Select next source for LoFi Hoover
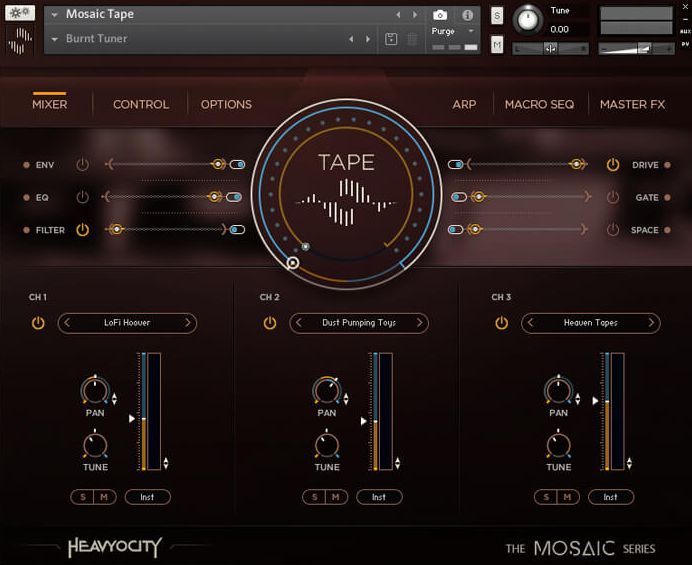692x565 pixels. pos(188,323)
